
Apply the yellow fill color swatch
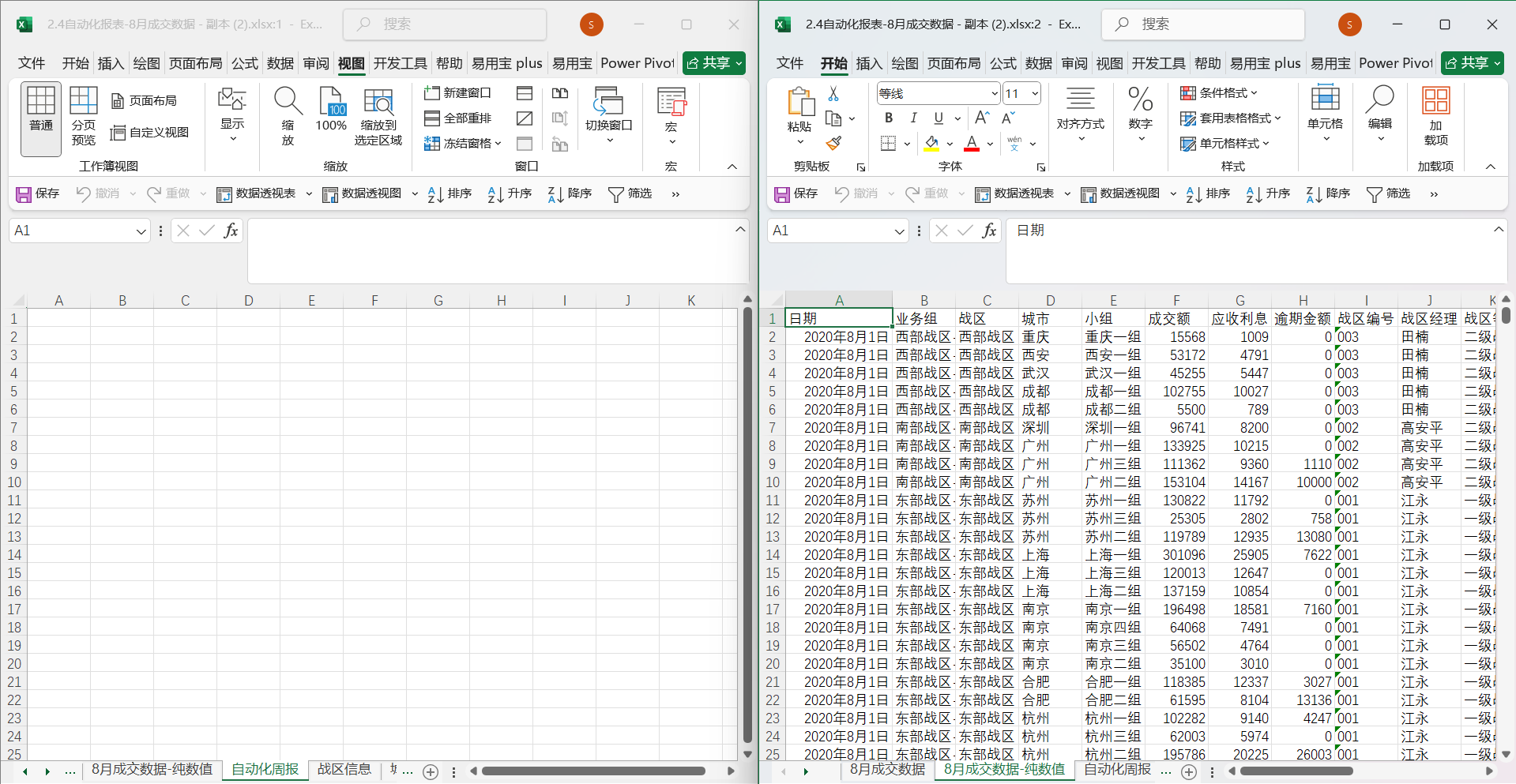point(932,144)
